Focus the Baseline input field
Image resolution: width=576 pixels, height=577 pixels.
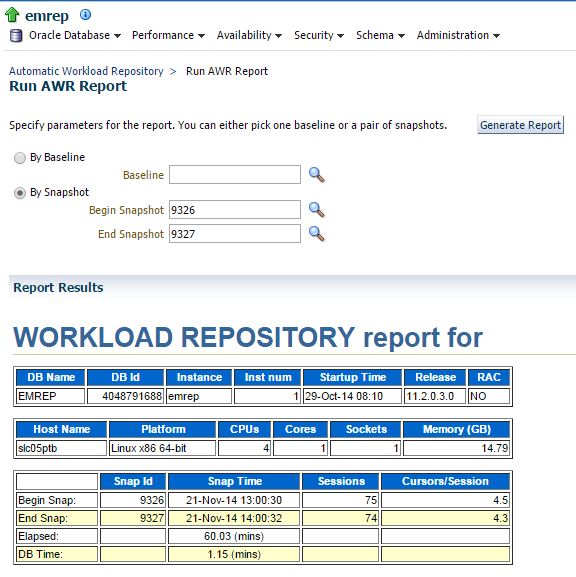click(x=235, y=174)
